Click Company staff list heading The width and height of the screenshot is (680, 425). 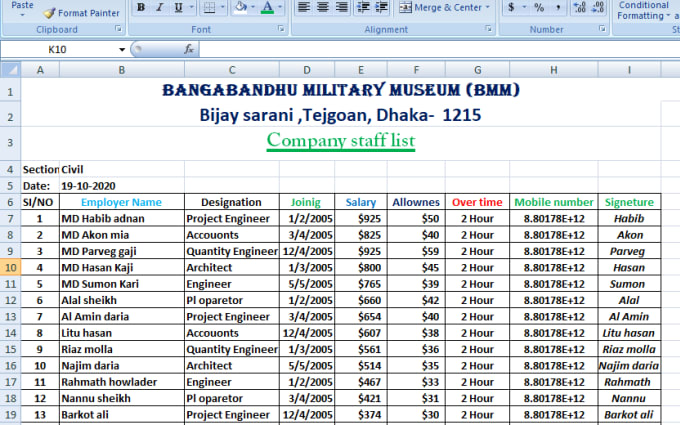(341, 141)
